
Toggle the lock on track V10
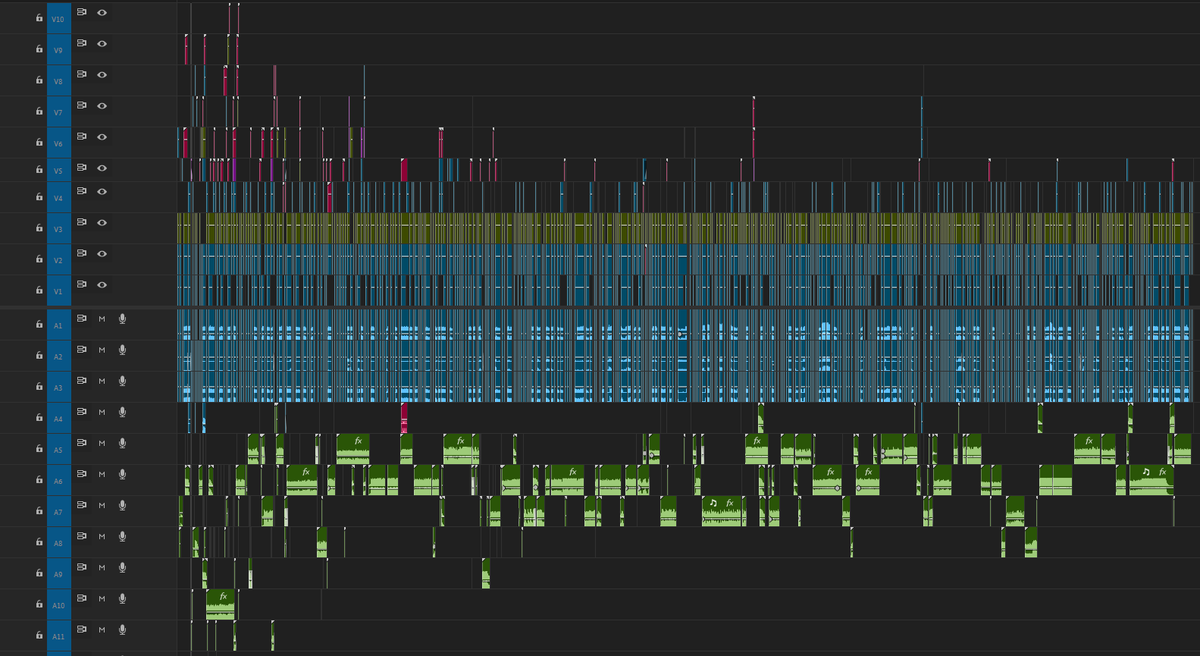pyautogui.click(x=38, y=18)
